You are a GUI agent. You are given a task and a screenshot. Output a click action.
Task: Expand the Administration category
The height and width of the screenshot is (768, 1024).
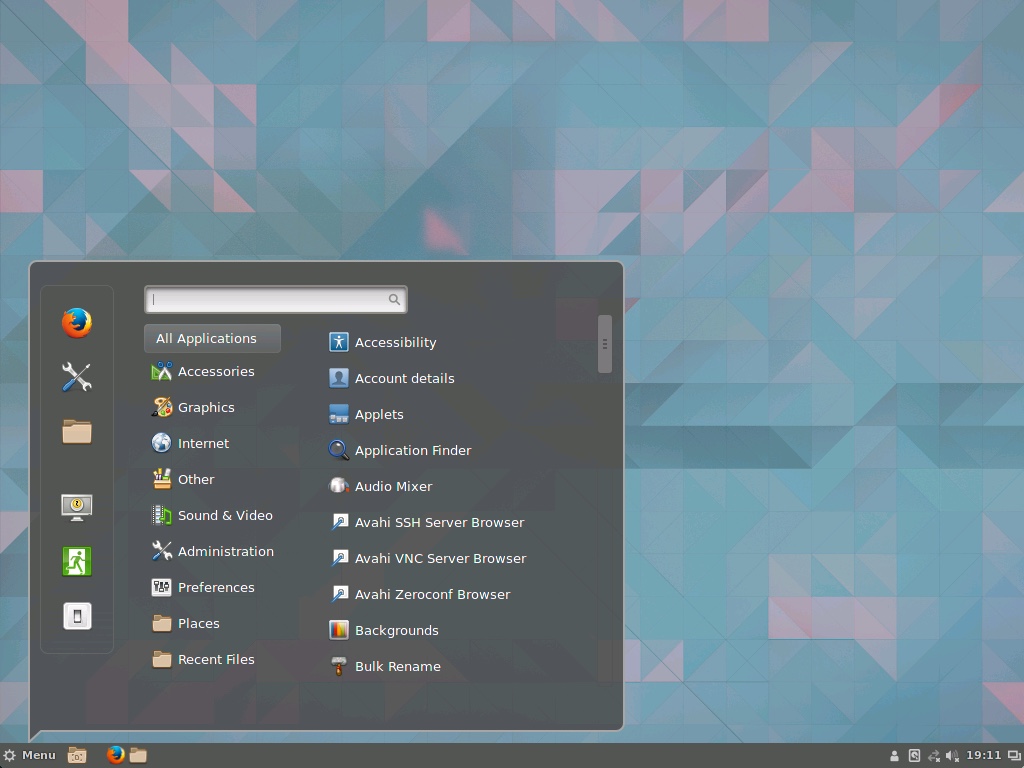[x=225, y=551]
